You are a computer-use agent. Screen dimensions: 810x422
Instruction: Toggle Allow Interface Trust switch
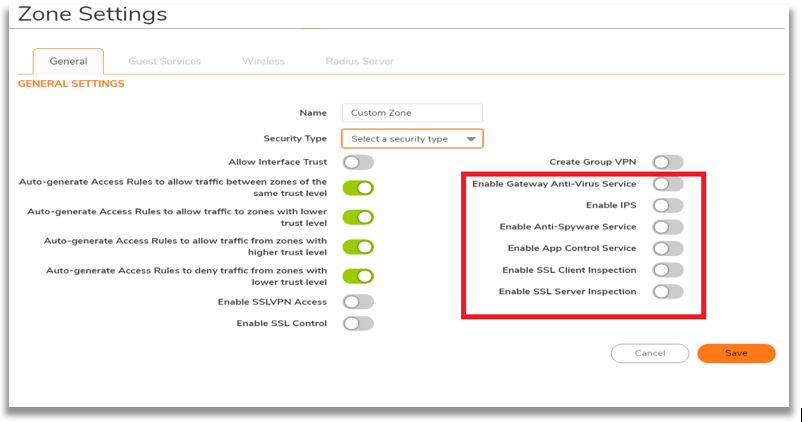point(358,162)
